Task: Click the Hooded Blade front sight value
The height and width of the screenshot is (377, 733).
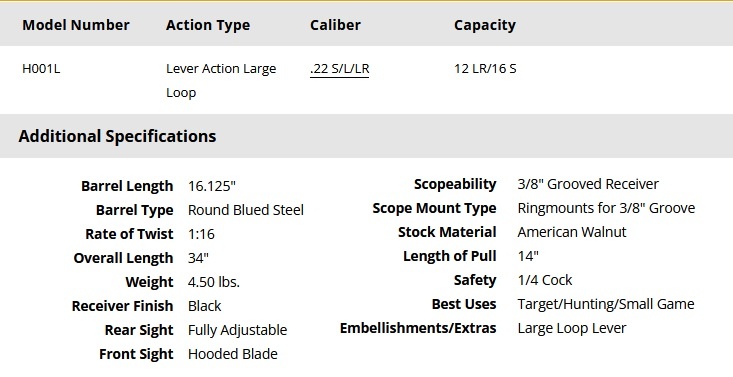Action: (233, 354)
